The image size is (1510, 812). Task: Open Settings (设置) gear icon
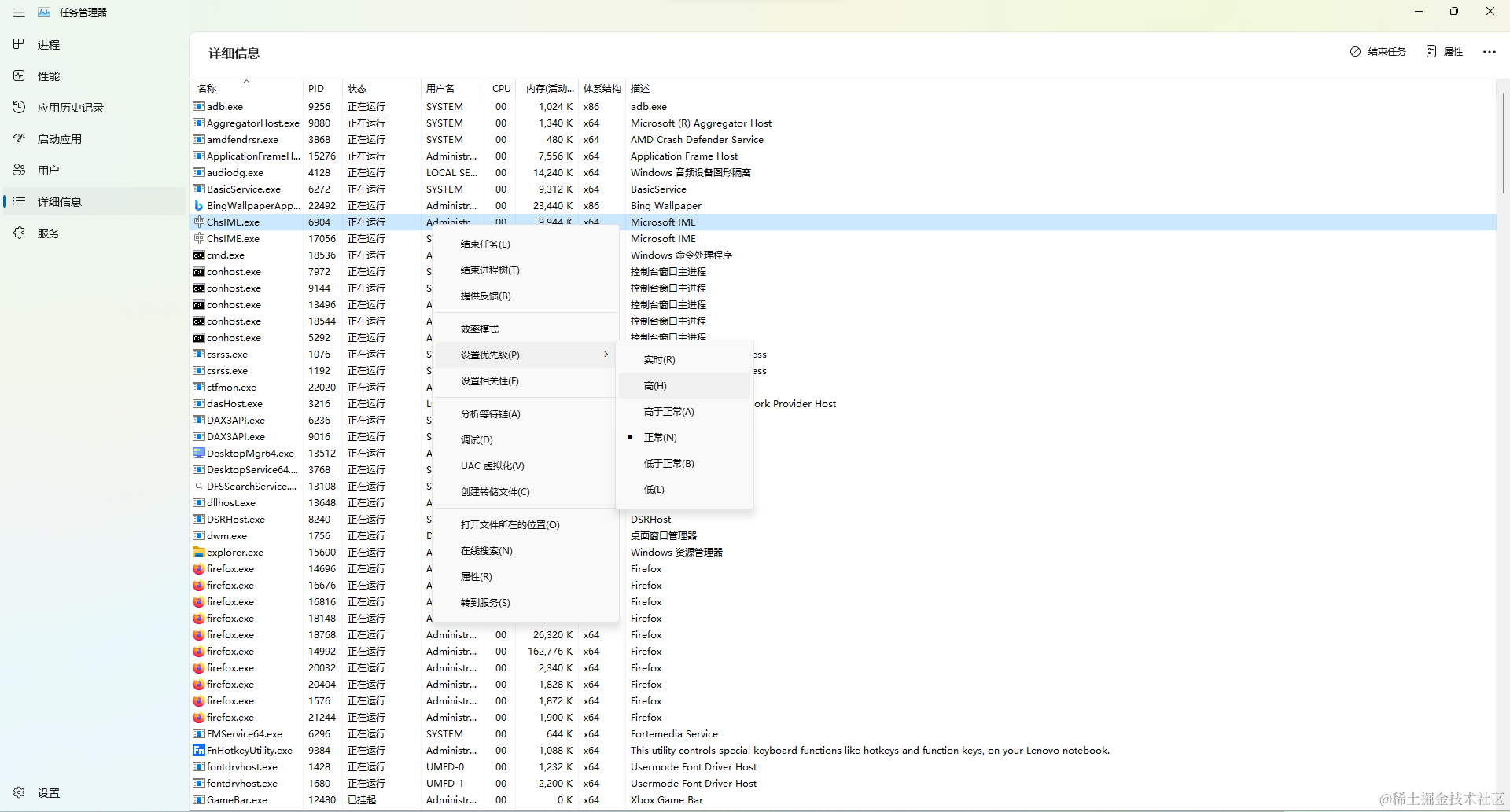19,792
